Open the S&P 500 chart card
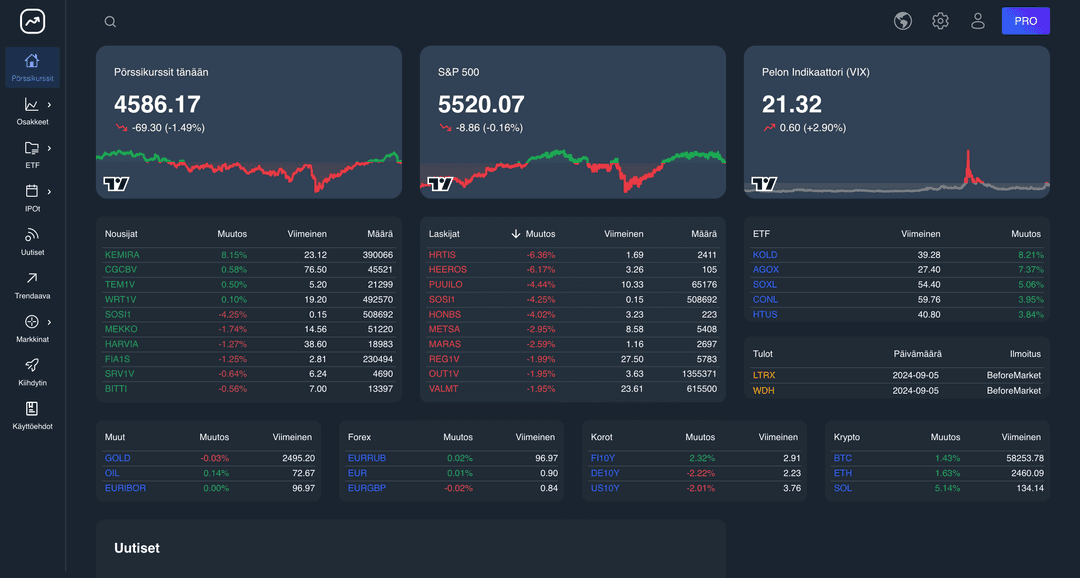The height and width of the screenshot is (578, 1080). pos(572,122)
